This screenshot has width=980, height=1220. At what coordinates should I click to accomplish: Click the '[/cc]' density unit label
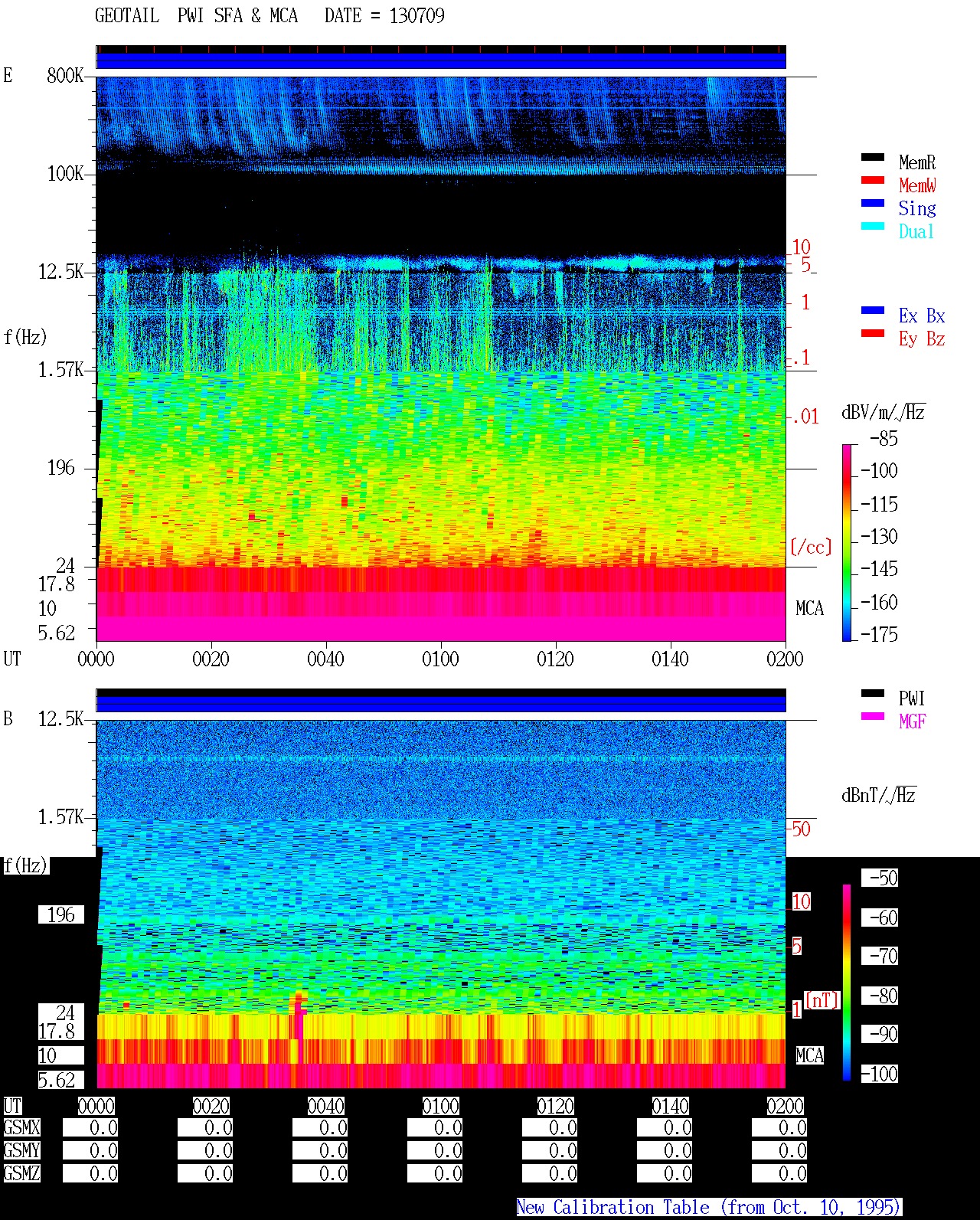point(811,547)
